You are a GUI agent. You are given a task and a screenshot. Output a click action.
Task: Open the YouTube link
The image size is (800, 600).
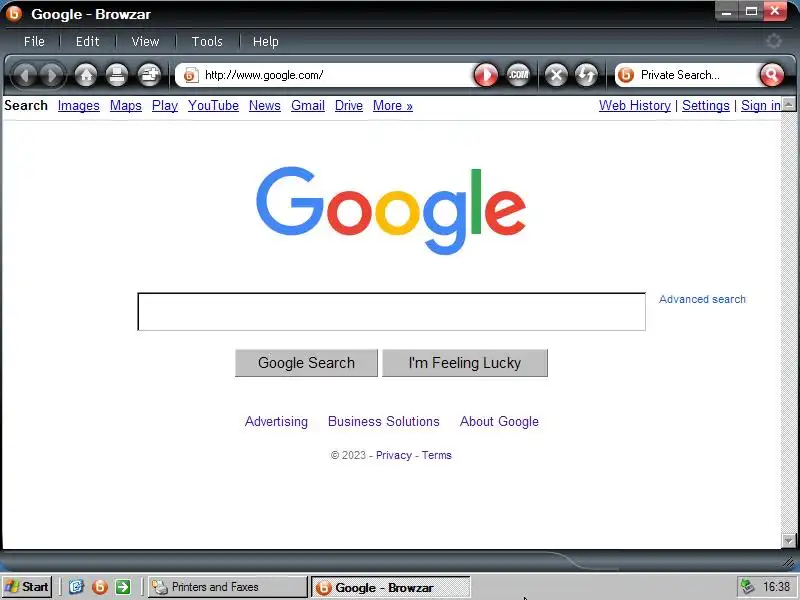[213, 106]
